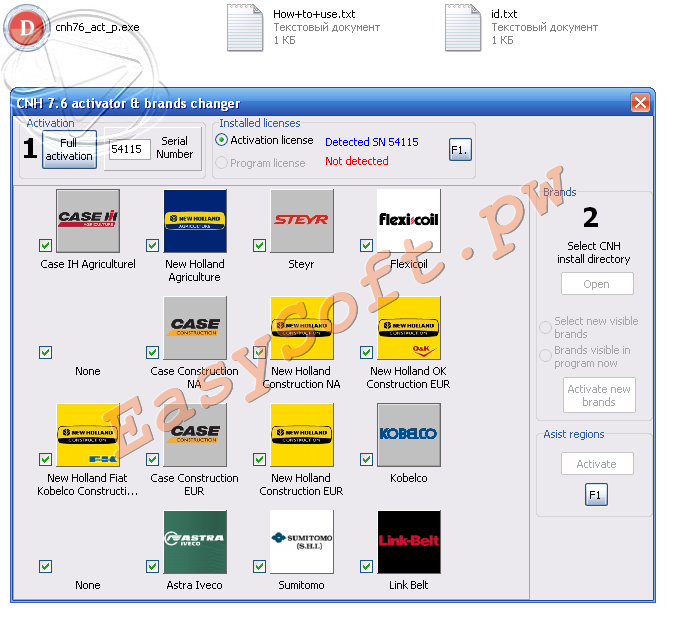Click the New Holland Fiat Kobelco logo
673x629 pixels.
click(x=88, y=435)
